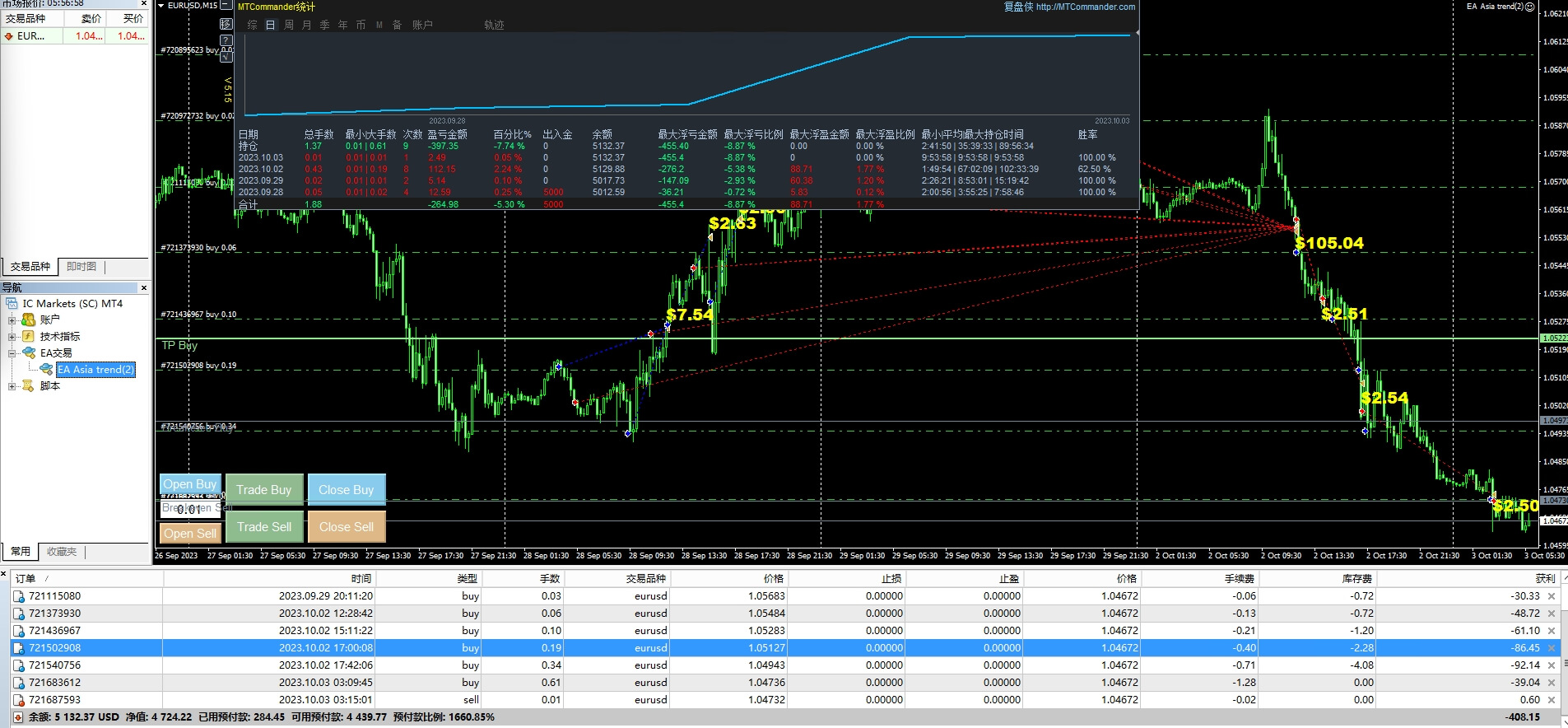The height and width of the screenshot is (728, 1568).
Task: Click the 技术指标 indicator icon
Action: (x=29, y=336)
